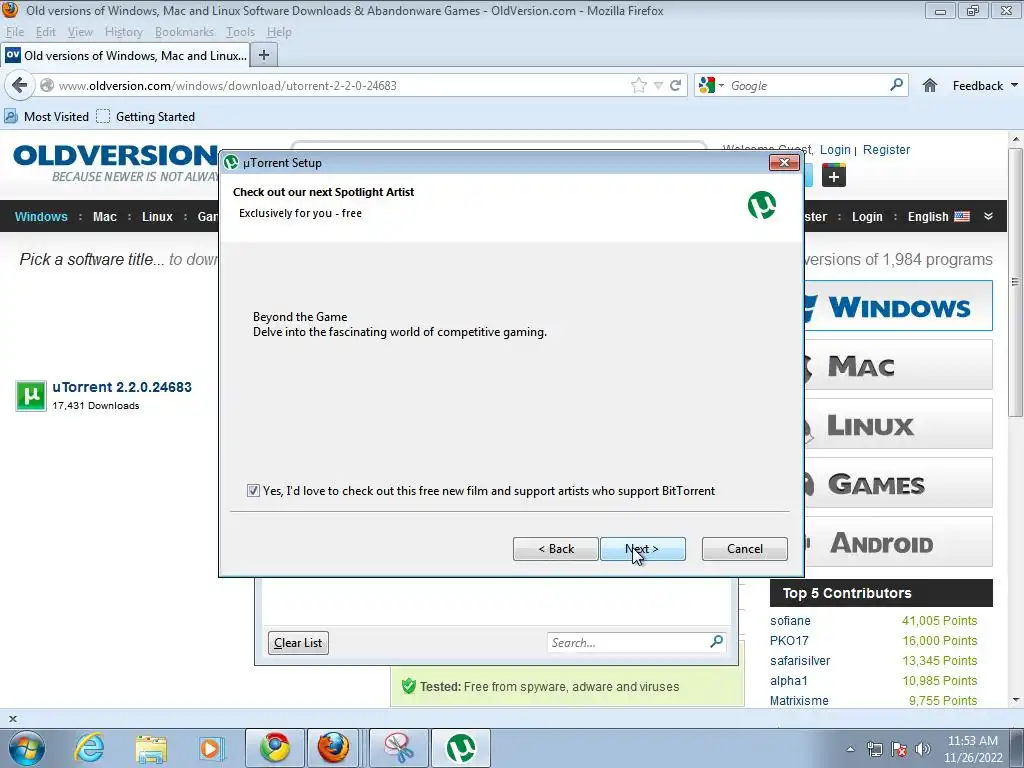Screen dimensions: 1024x768
Task: Open the Help menu in Firefox
Action: pyautogui.click(x=279, y=32)
